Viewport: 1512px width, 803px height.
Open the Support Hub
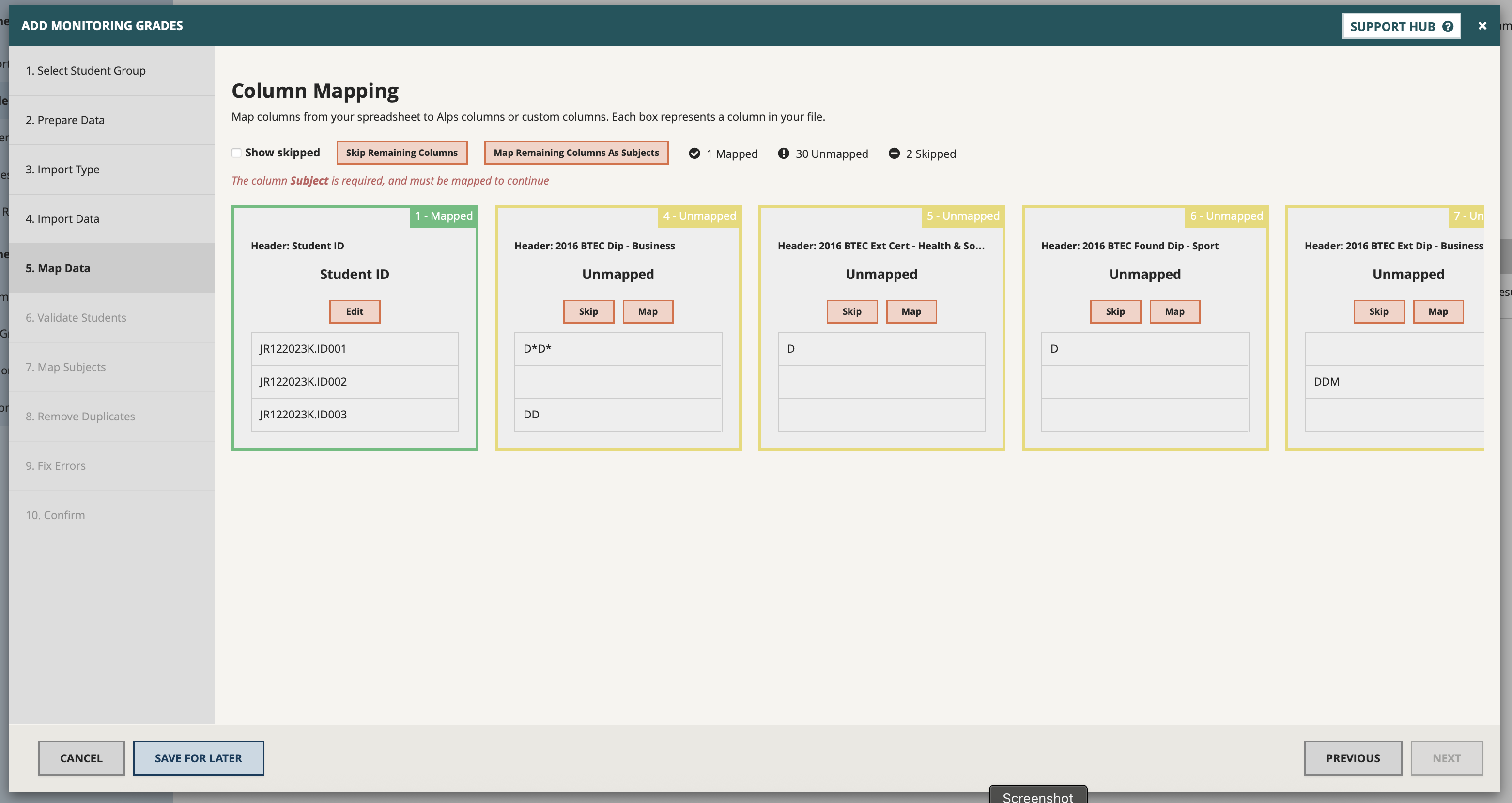pyautogui.click(x=1401, y=26)
